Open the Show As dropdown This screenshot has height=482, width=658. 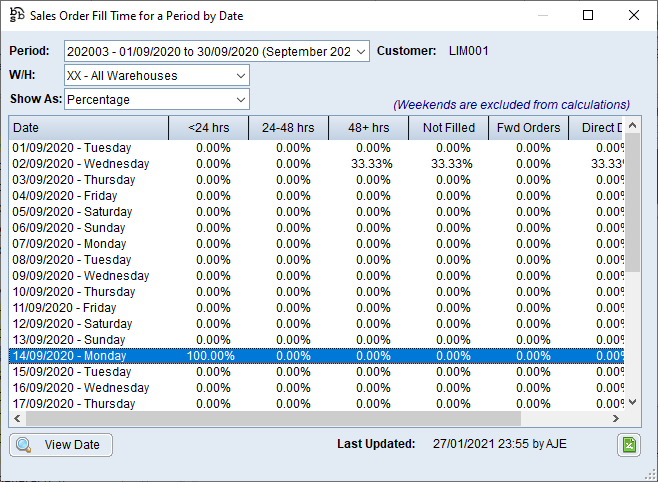coord(241,99)
